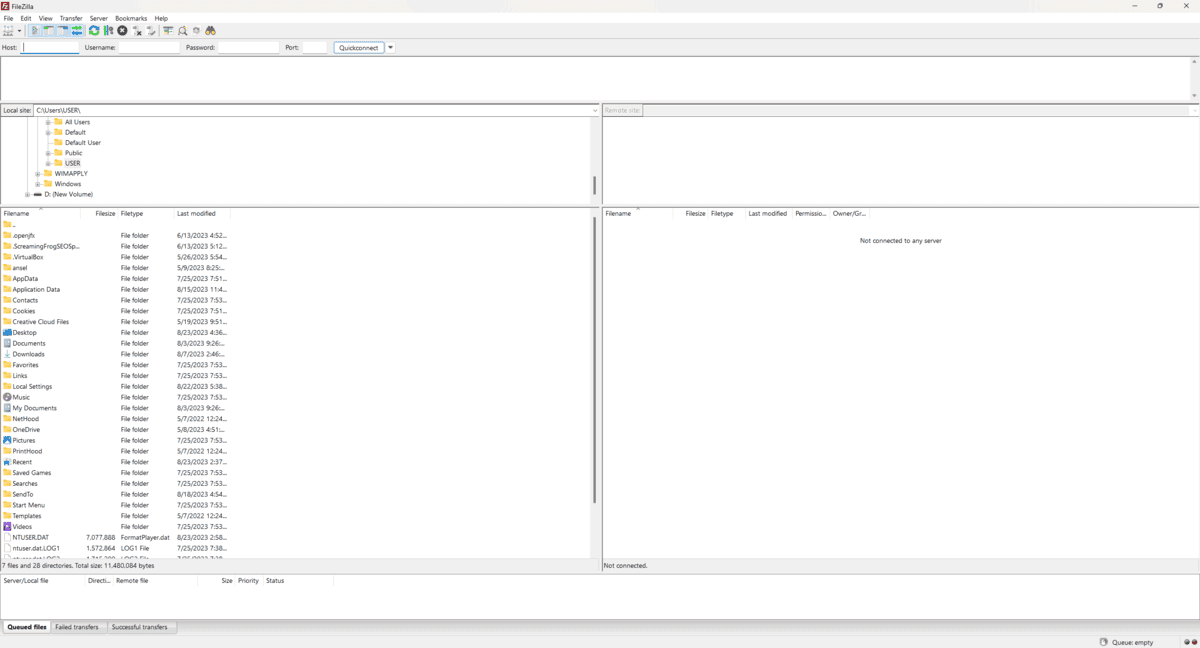Expand the USER folder tree node
Viewport: 1200px width, 648px height.
[47, 163]
